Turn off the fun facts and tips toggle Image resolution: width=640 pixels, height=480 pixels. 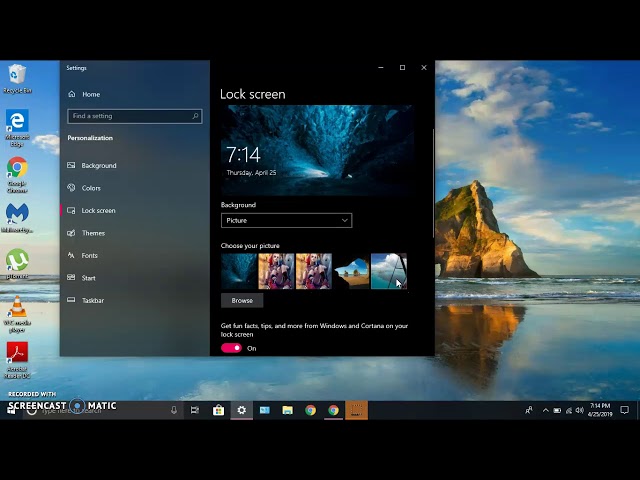(231, 348)
